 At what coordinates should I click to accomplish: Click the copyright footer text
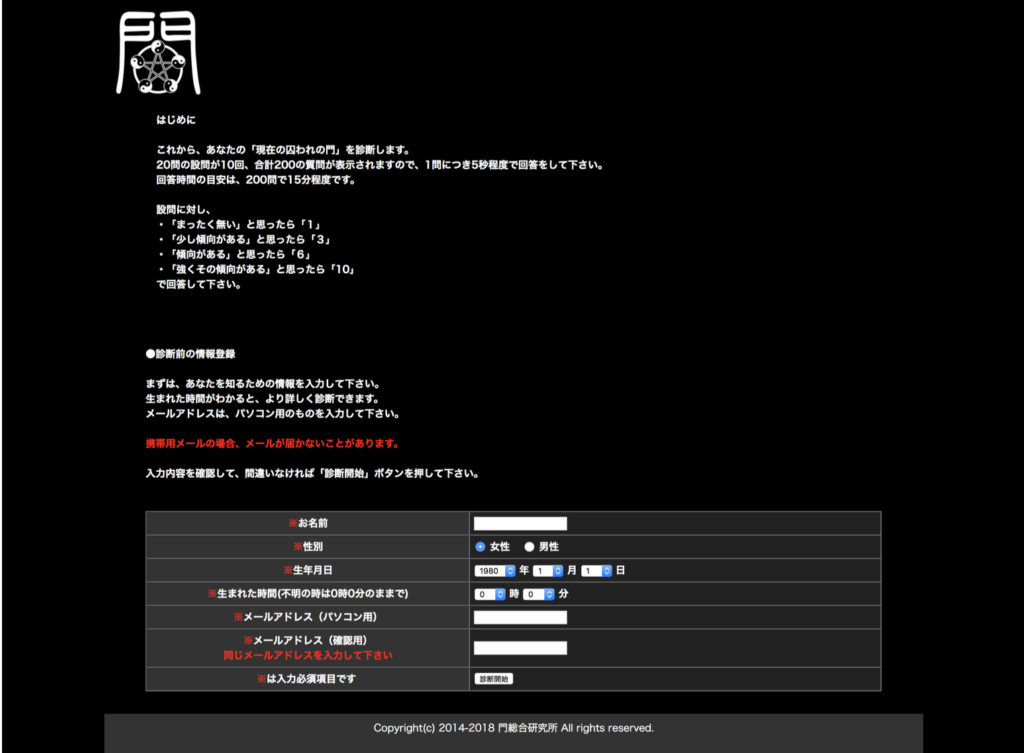tap(513, 728)
